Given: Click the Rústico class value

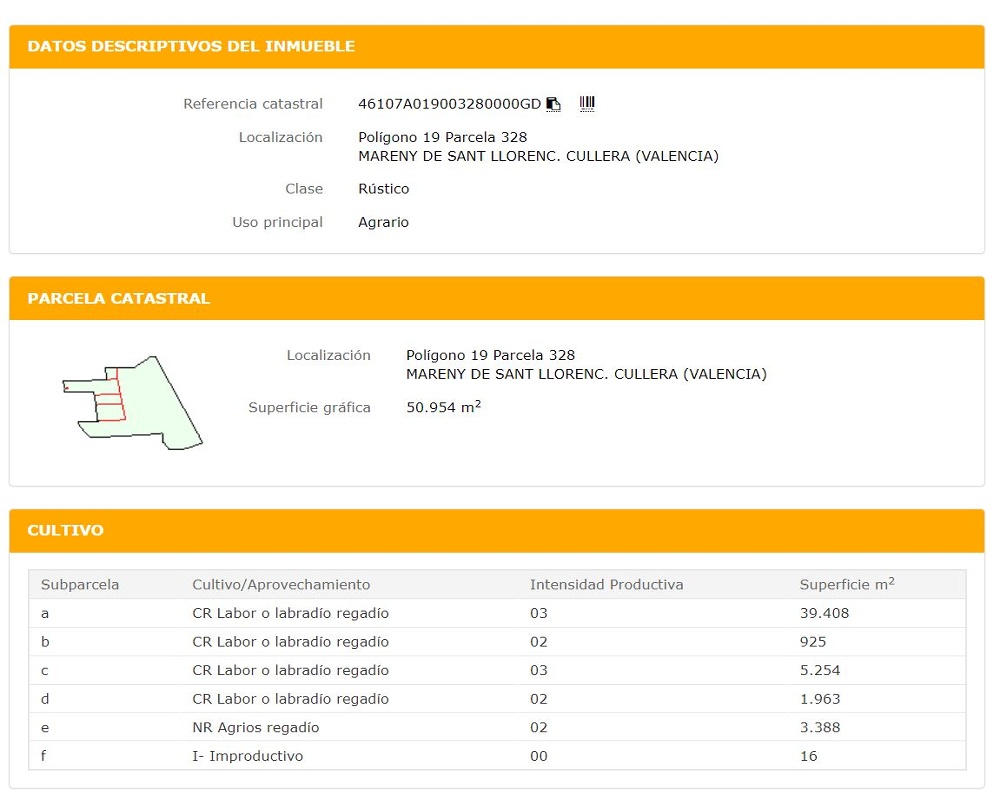Looking at the screenshot, I should (x=383, y=189).
